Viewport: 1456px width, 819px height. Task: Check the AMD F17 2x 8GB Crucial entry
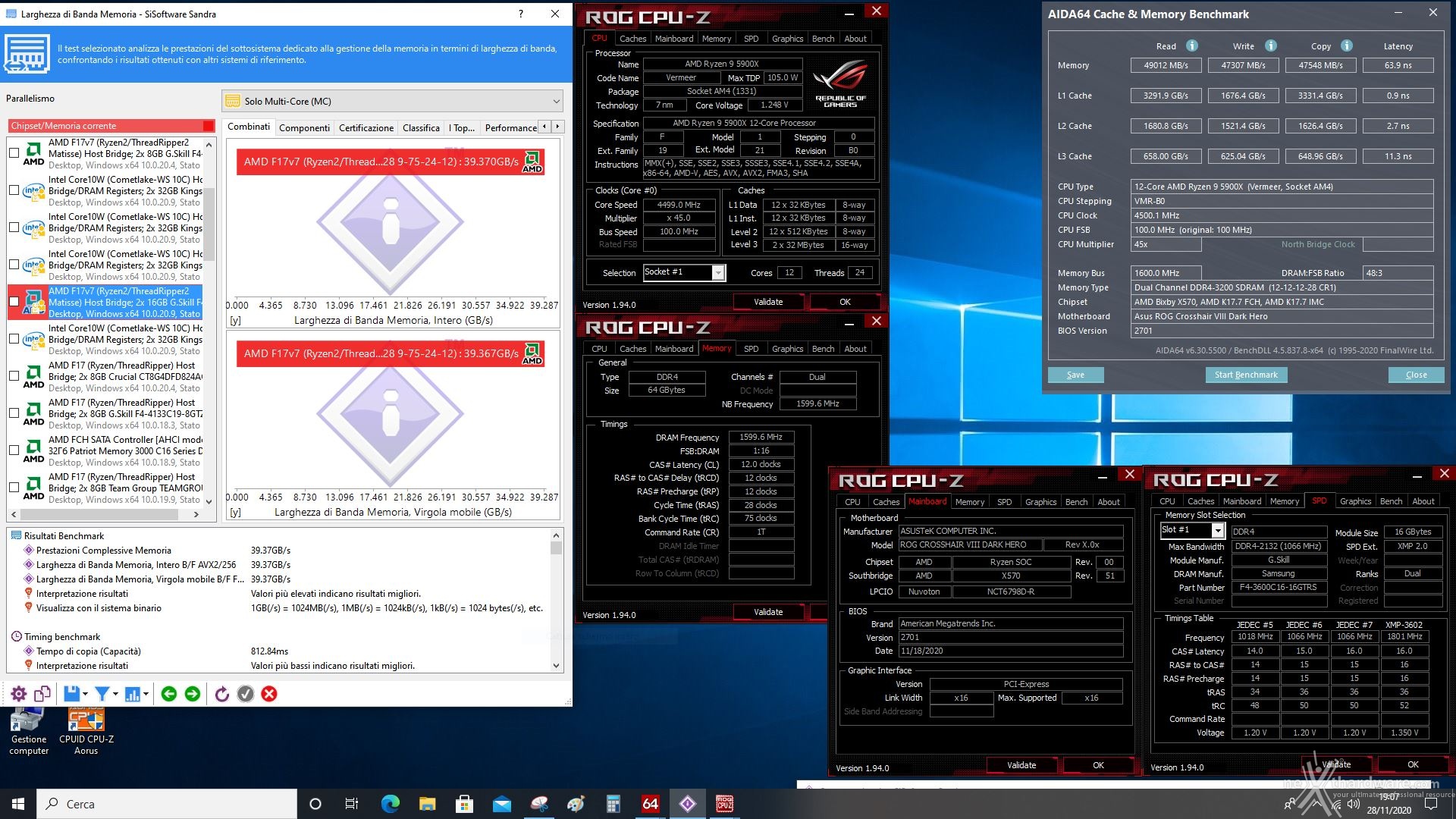[x=14, y=376]
